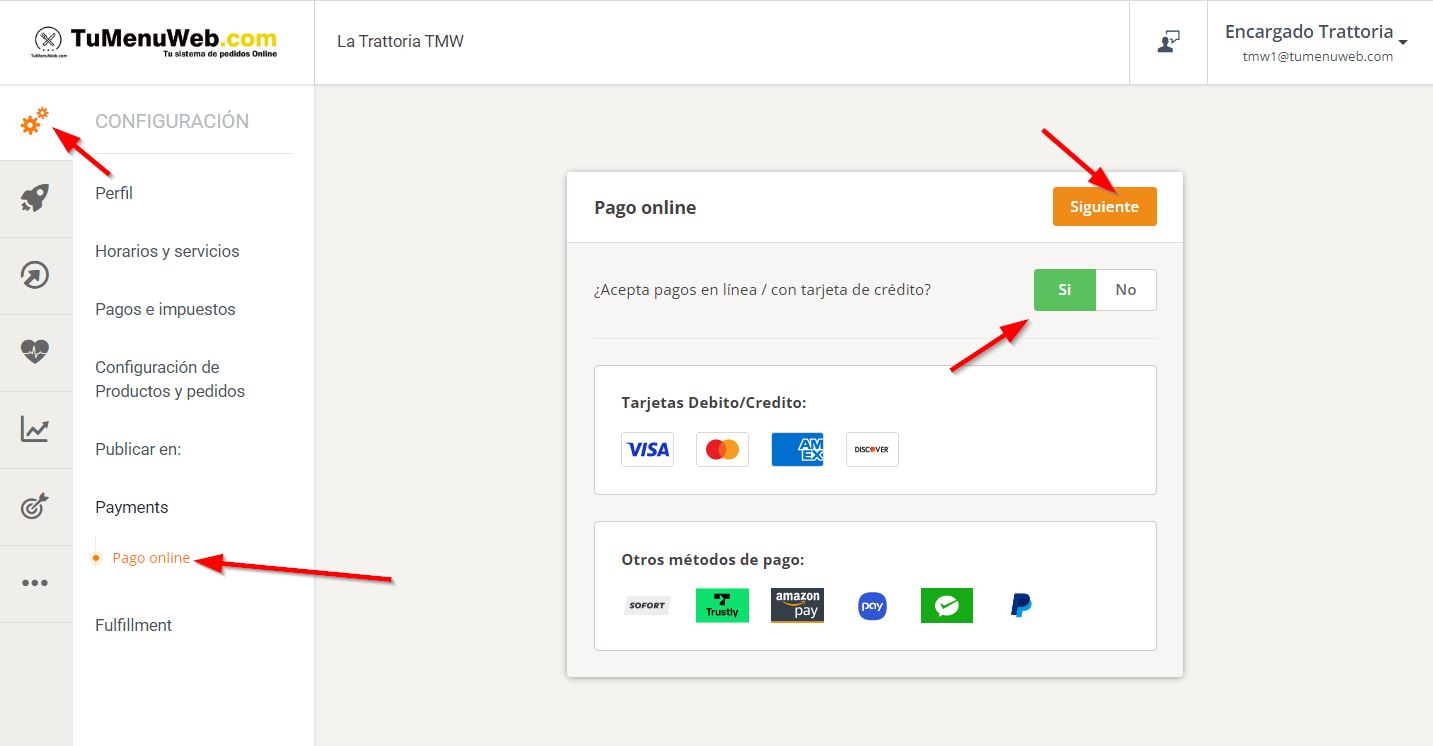Expand the Publicar en section
This screenshot has height=746, width=1433.
(x=137, y=449)
